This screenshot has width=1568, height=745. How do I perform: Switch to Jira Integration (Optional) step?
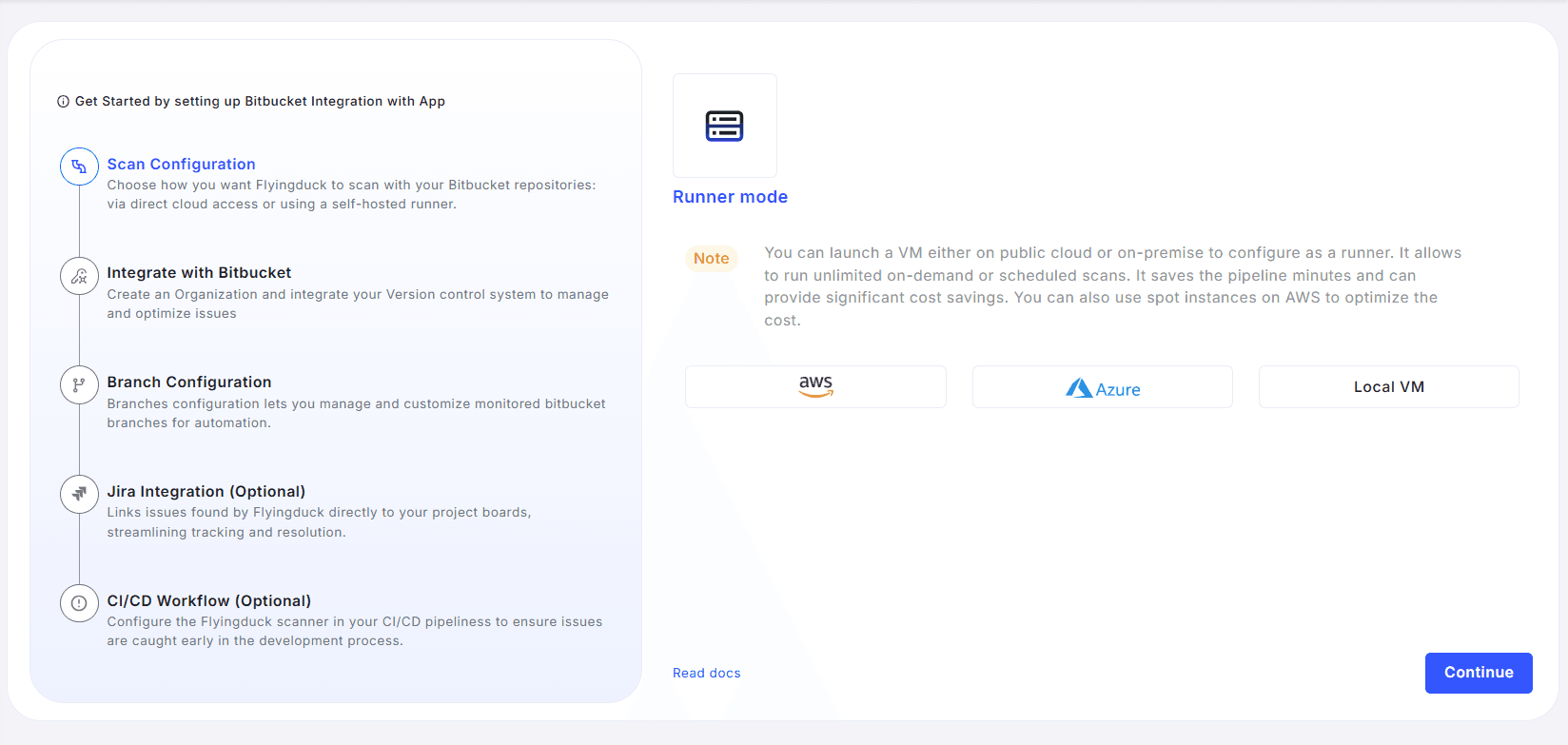(206, 491)
